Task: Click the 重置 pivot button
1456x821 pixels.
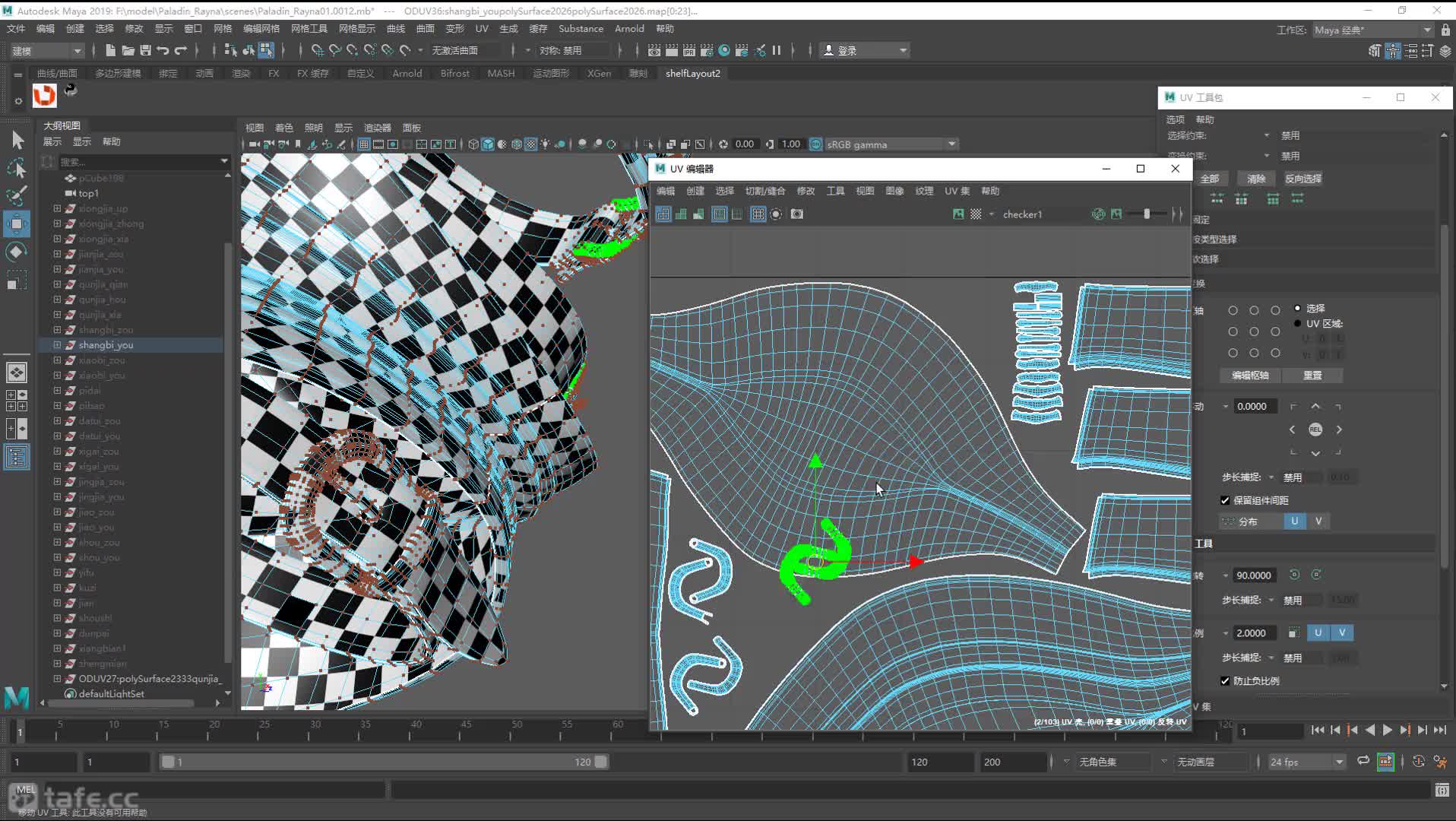Action: 1312,376
